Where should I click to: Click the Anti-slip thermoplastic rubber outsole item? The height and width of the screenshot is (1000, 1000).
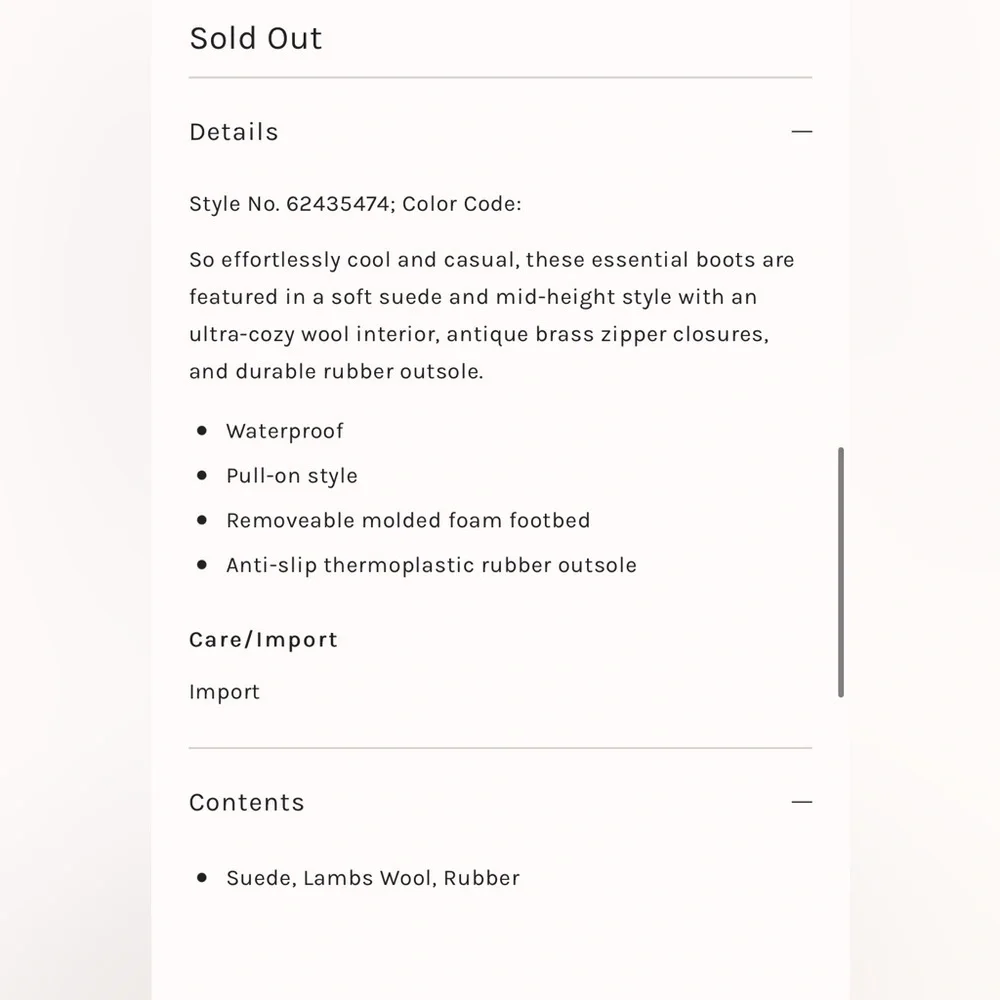pyautogui.click(x=432, y=565)
